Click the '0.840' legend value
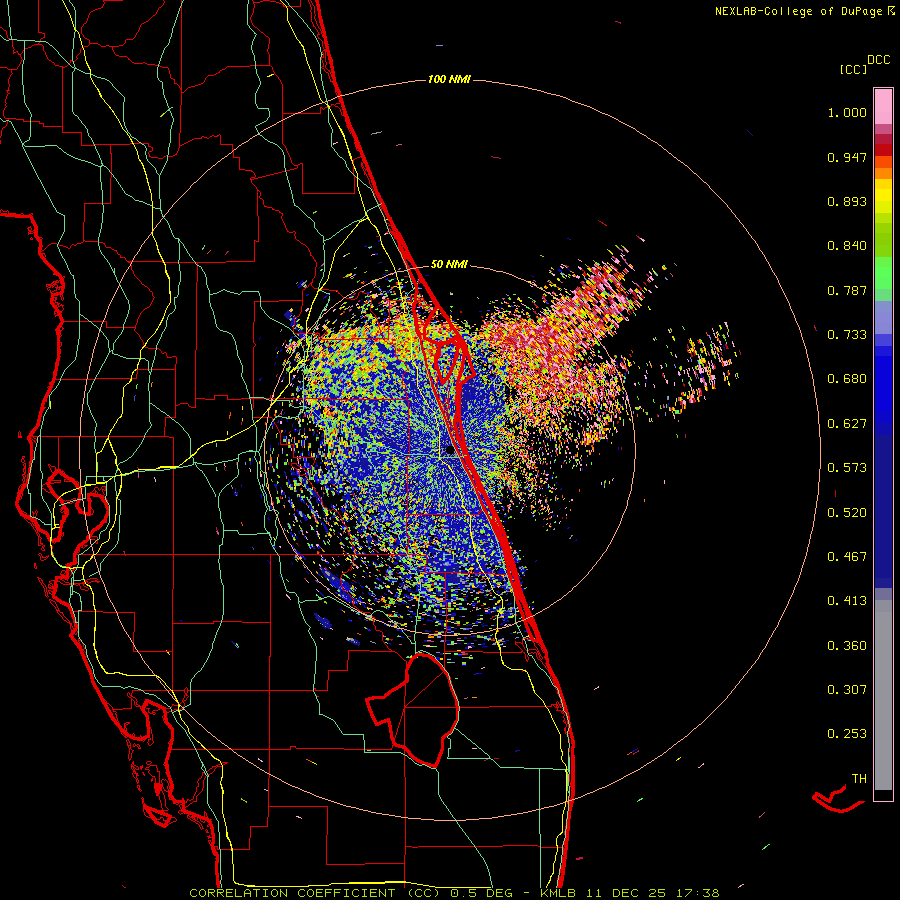This screenshot has height=900, width=900. (x=847, y=246)
